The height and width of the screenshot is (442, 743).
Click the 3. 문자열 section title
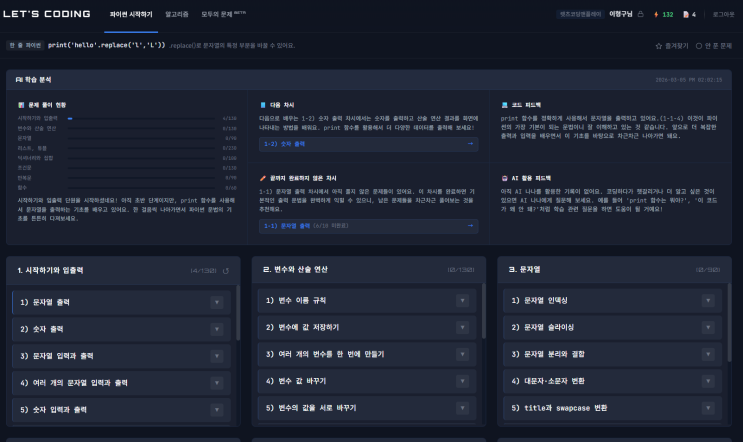pyautogui.click(x=524, y=270)
